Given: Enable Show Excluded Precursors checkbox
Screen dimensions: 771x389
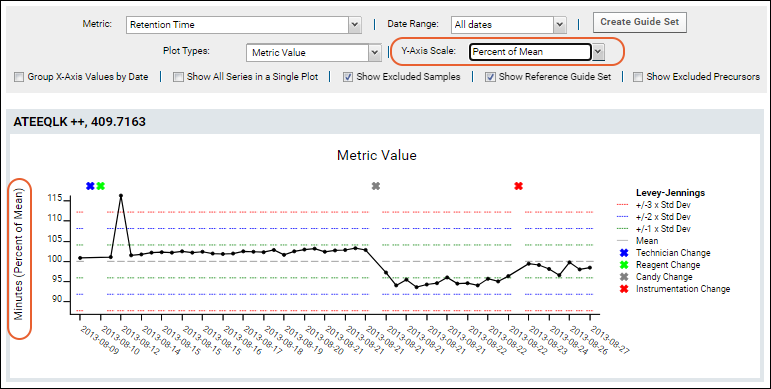Looking at the screenshot, I should (x=638, y=77).
